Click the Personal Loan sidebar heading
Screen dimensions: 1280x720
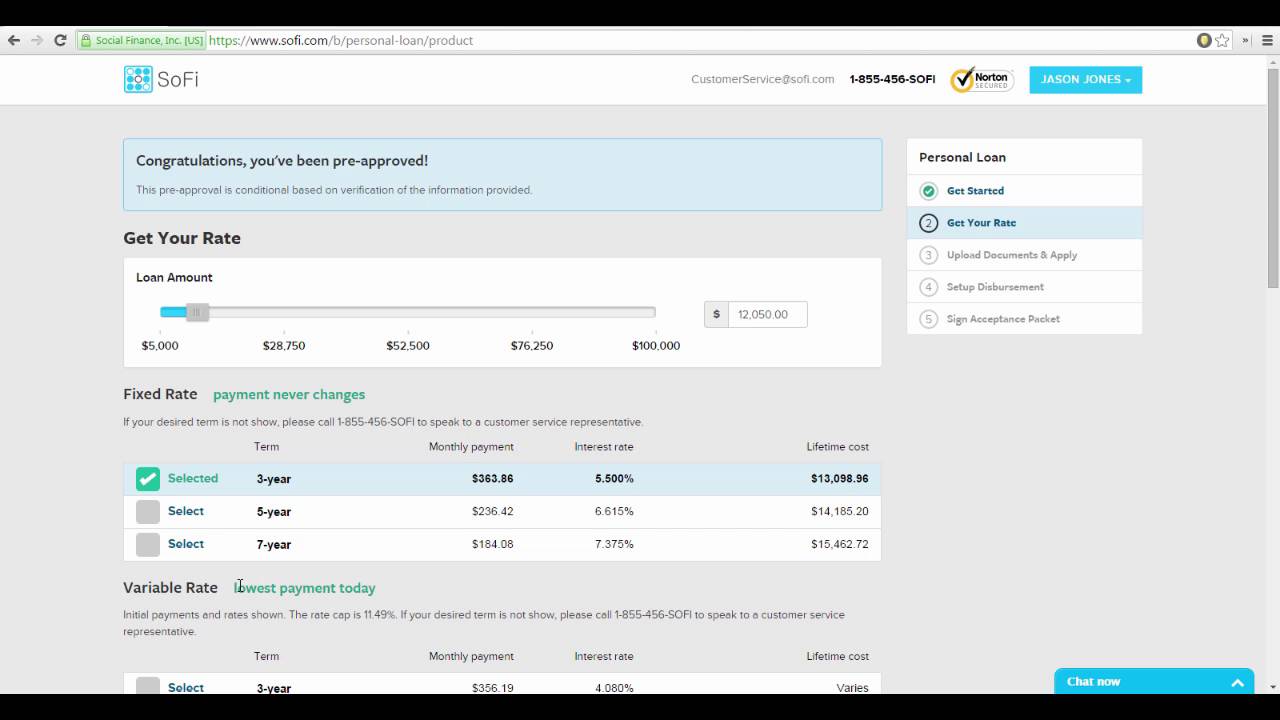tap(962, 157)
